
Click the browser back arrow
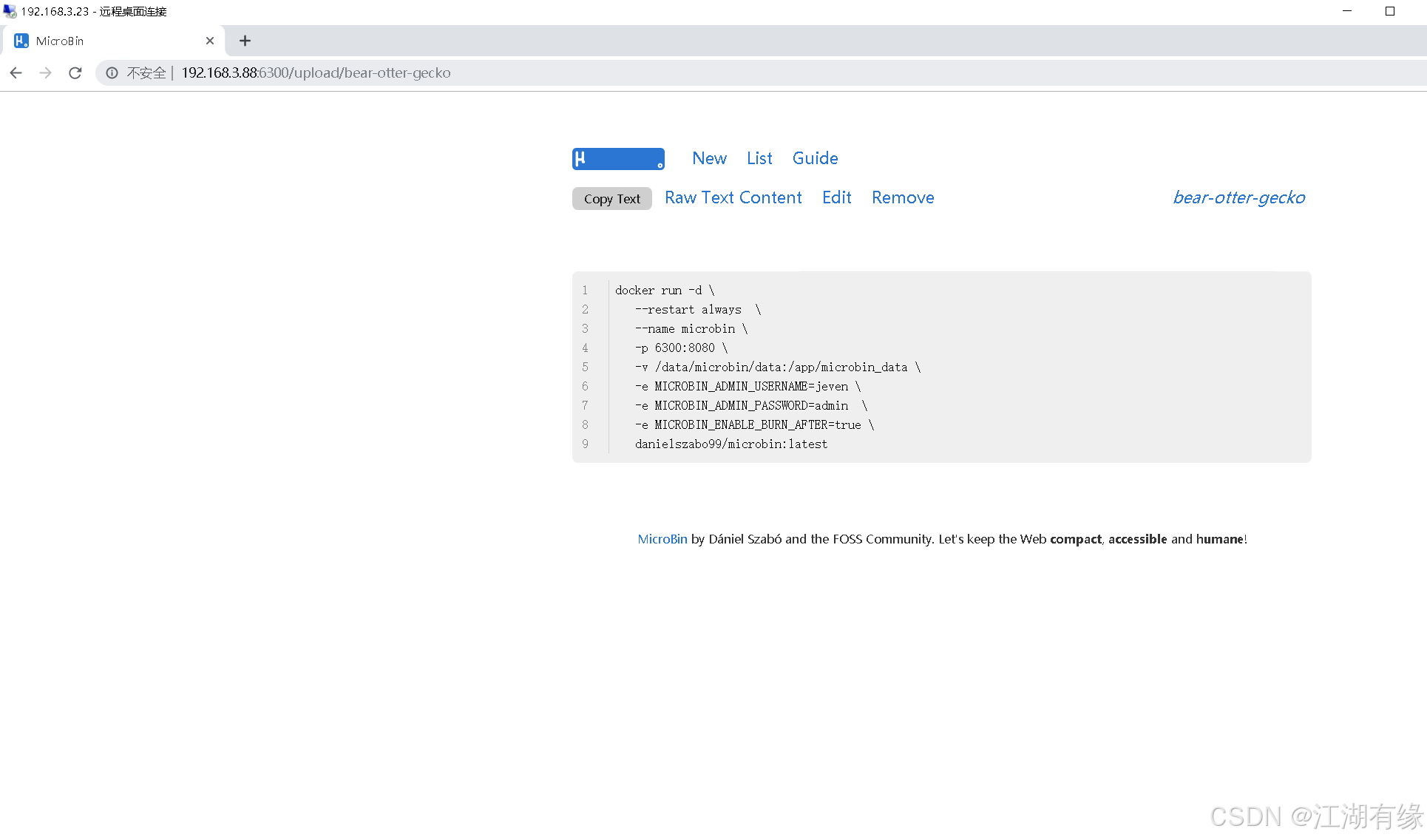pyautogui.click(x=16, y=72)
